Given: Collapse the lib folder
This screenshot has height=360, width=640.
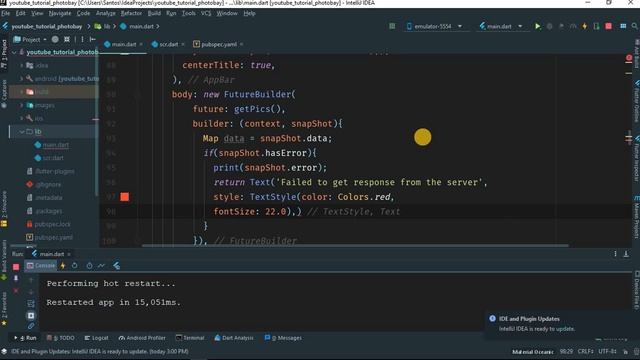Looking at the screenshot, I should pyautogui.click(x=22, y=131).
